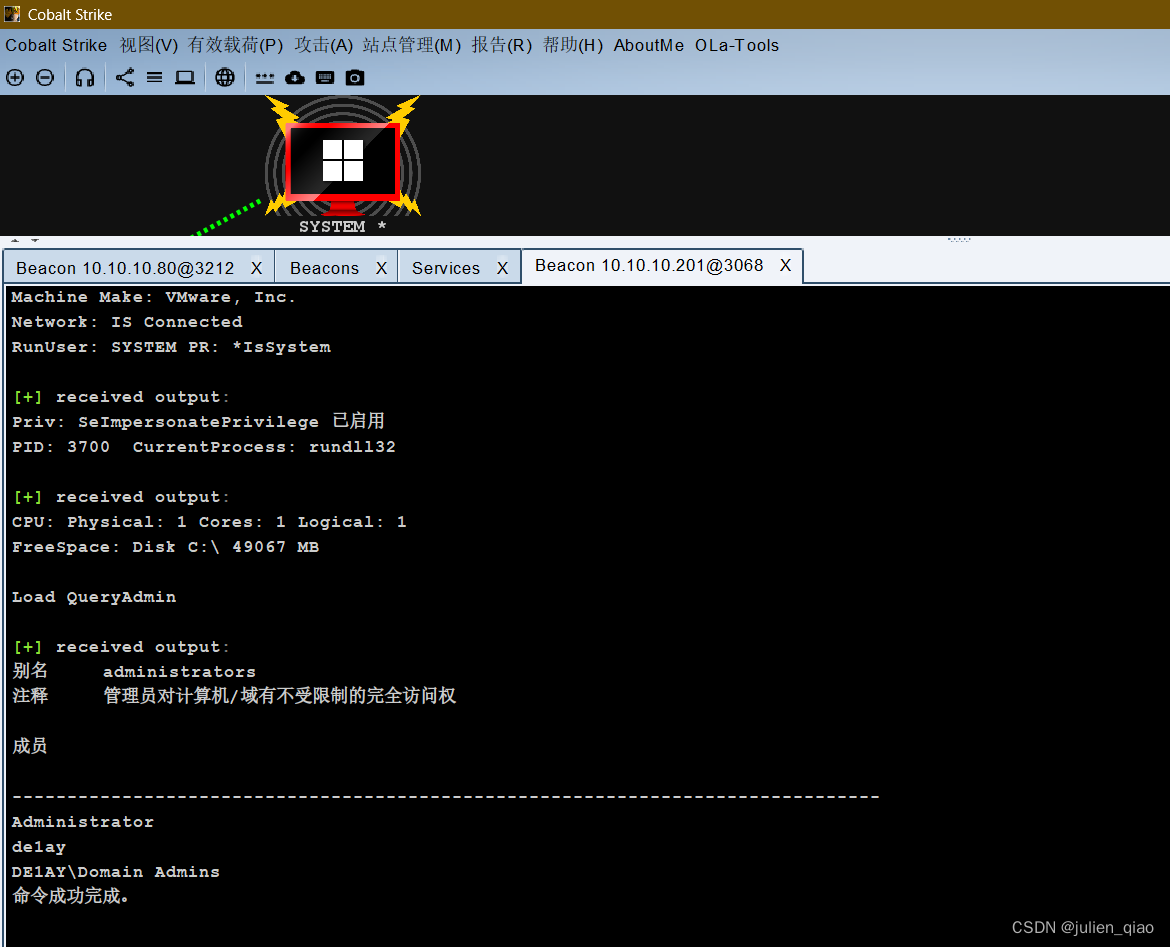Viewport: 1170px width, 947px height.
Task: Open screenshots view camera icon
Action: pos(355,78)
